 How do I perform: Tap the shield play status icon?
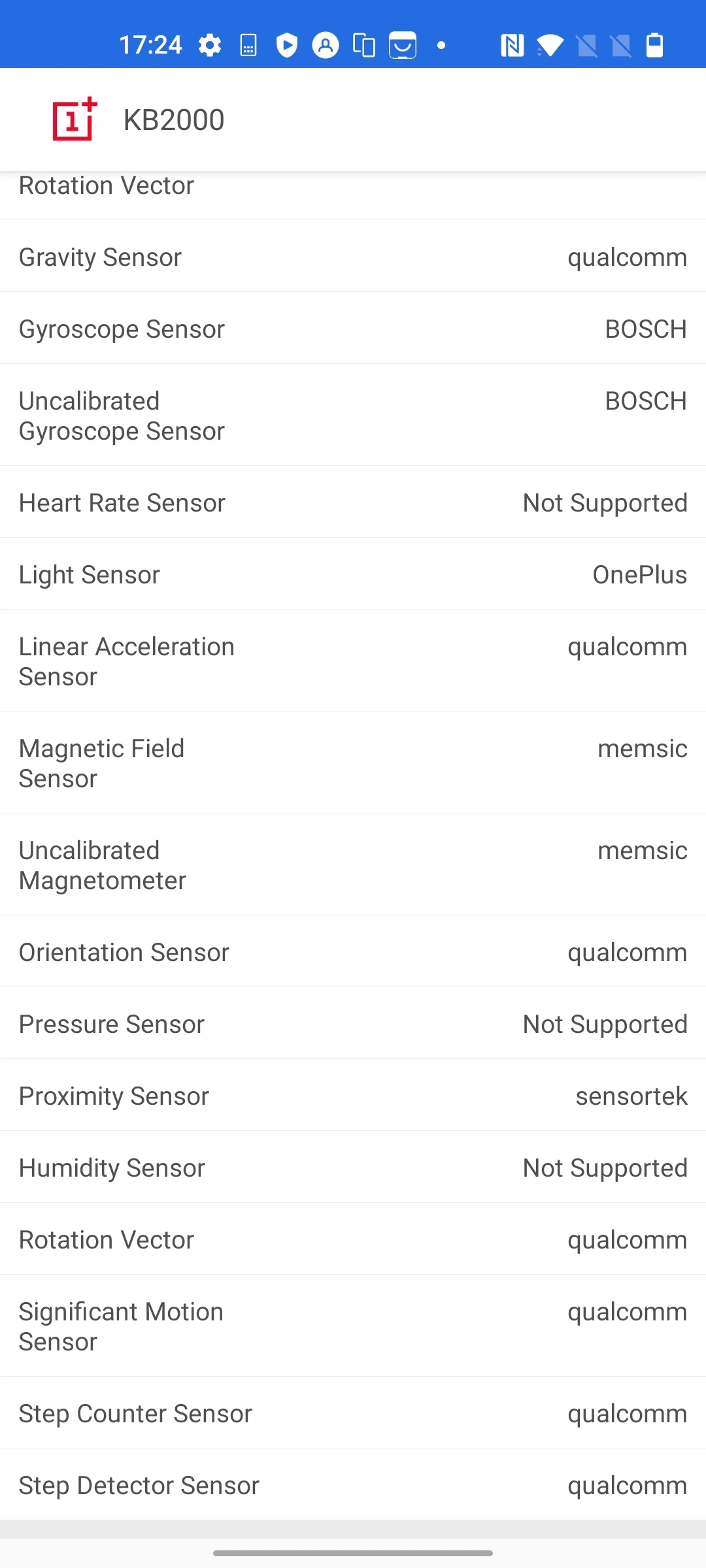pos(286,46)
